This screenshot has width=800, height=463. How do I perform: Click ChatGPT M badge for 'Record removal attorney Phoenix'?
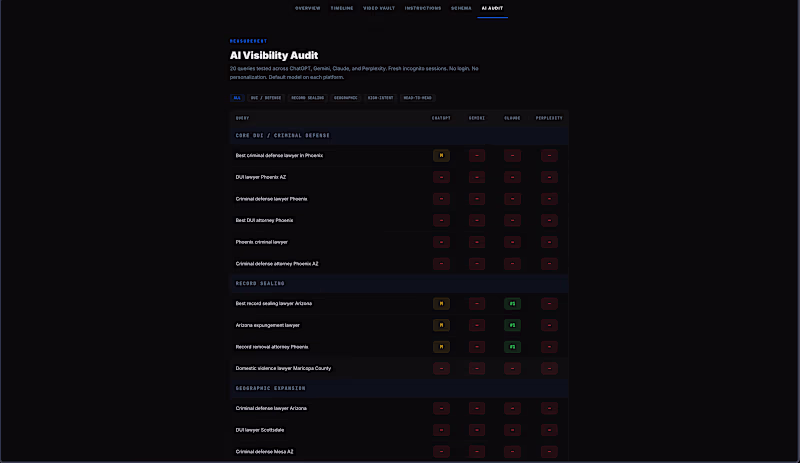coord(441,347)
